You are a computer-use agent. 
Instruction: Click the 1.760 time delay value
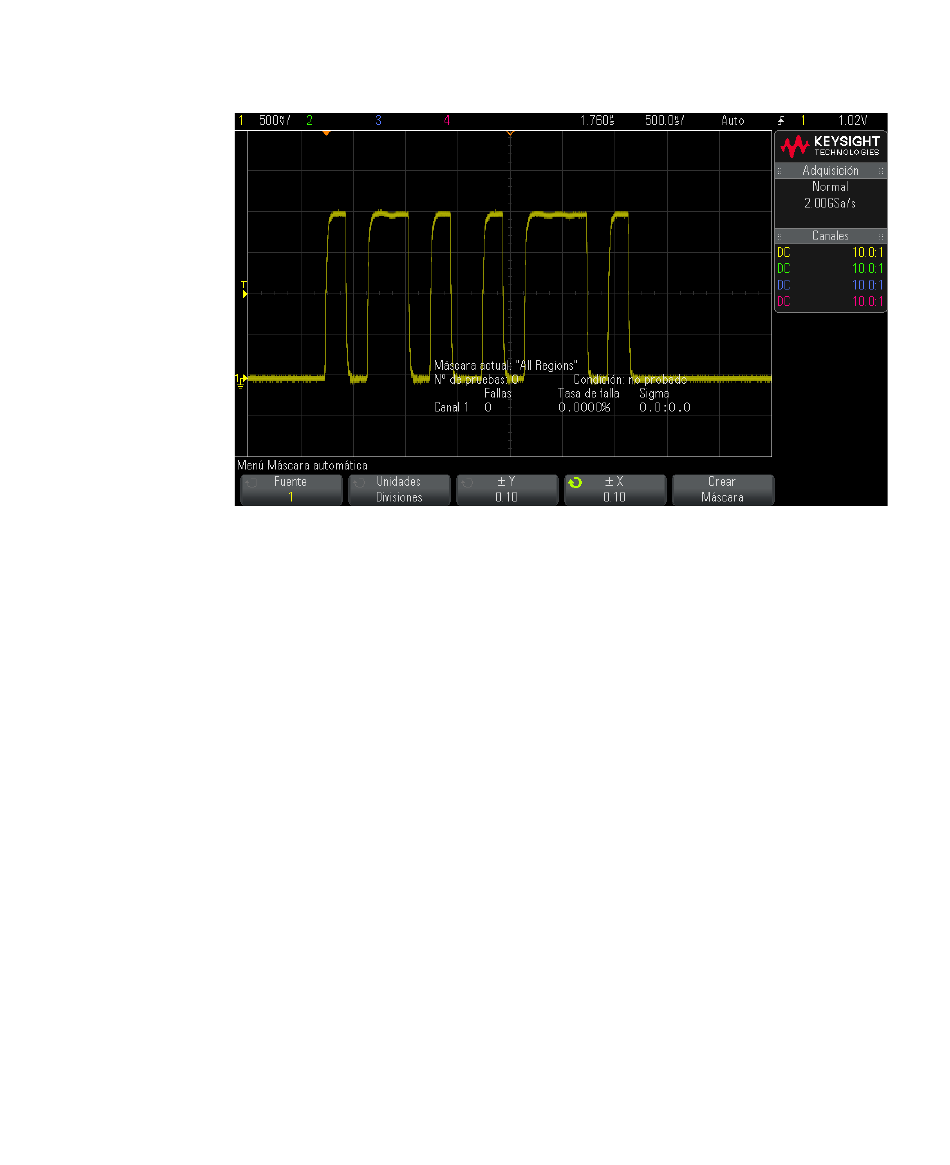click(597, 120)
